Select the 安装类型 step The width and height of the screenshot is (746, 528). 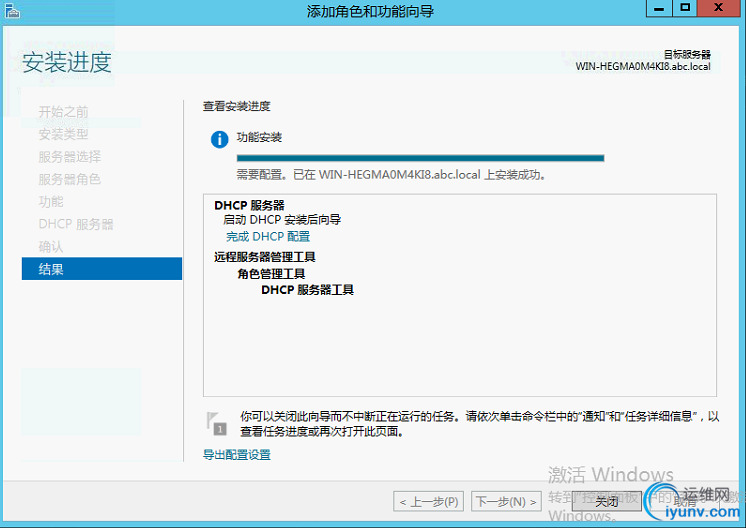(63, 134)
